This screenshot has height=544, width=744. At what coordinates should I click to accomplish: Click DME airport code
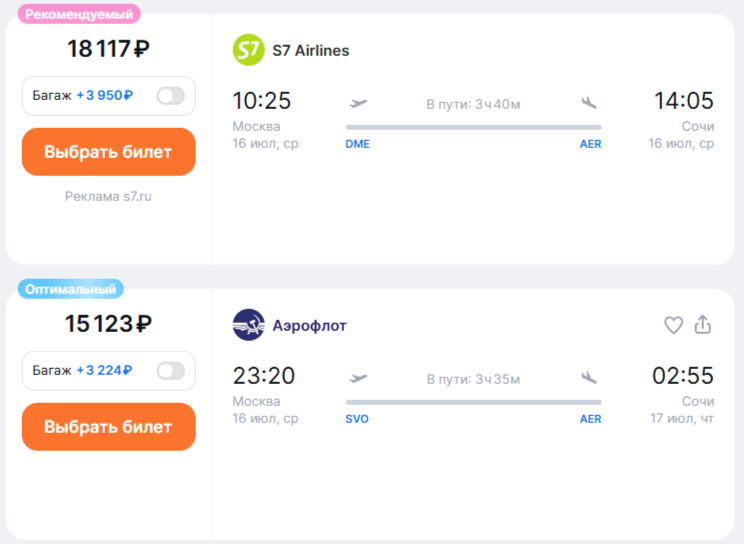pos(357,144)
